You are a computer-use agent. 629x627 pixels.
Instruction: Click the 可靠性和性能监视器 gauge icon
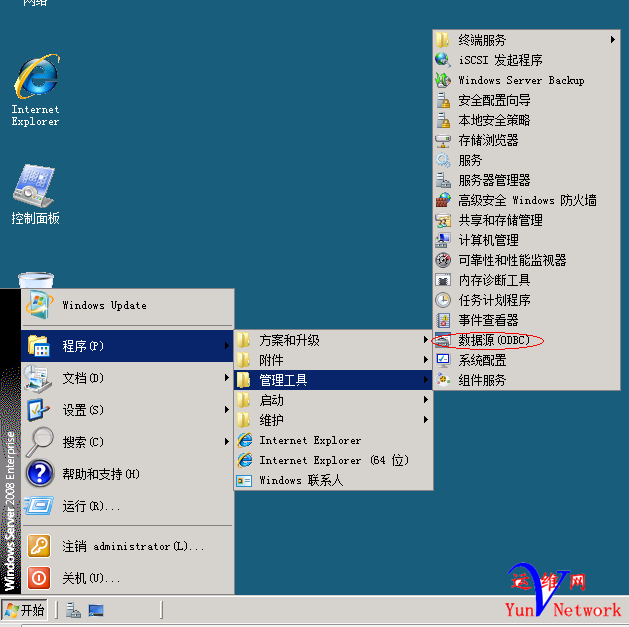pos(443,260)
